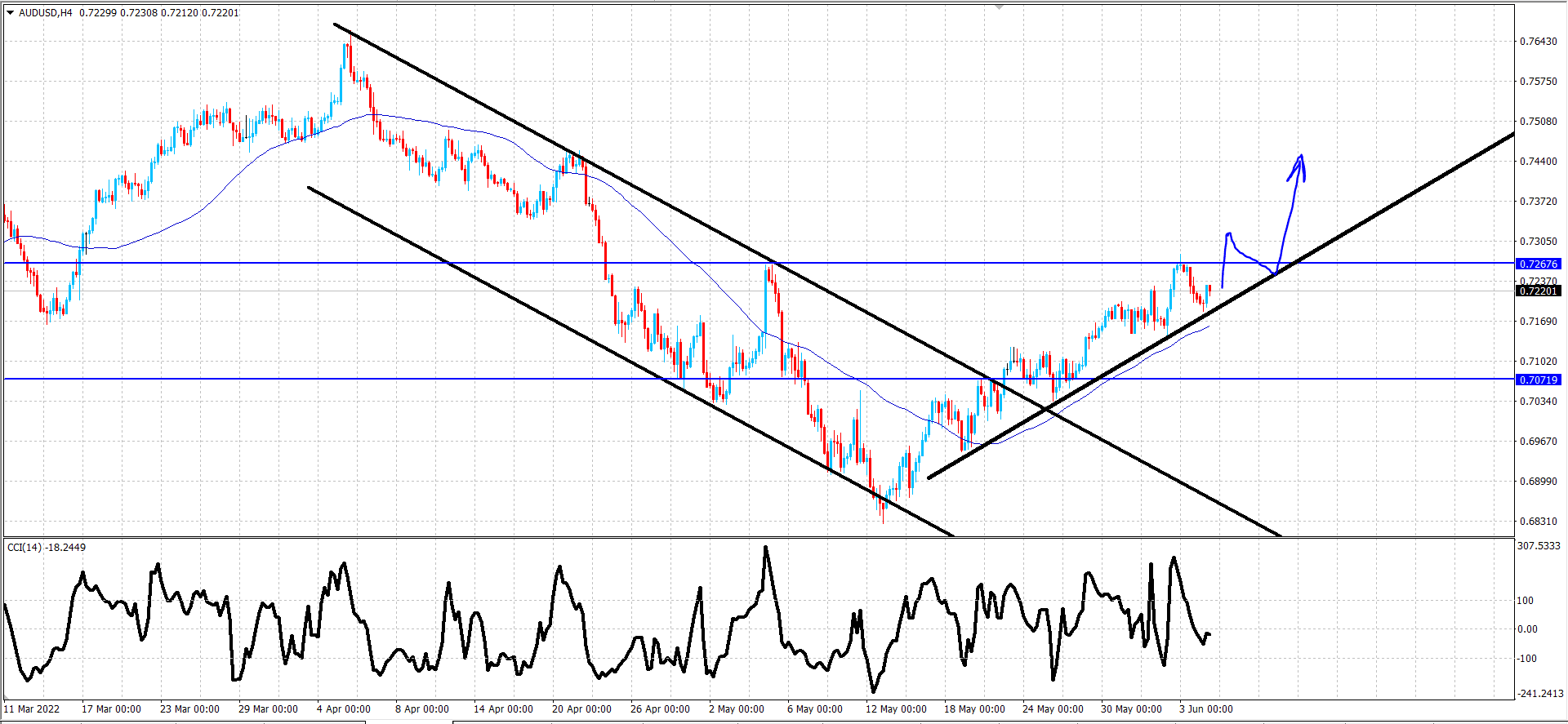Click the 11 Mar 2022 date label
The image size is (1568, 724).
tap(33, 708)
